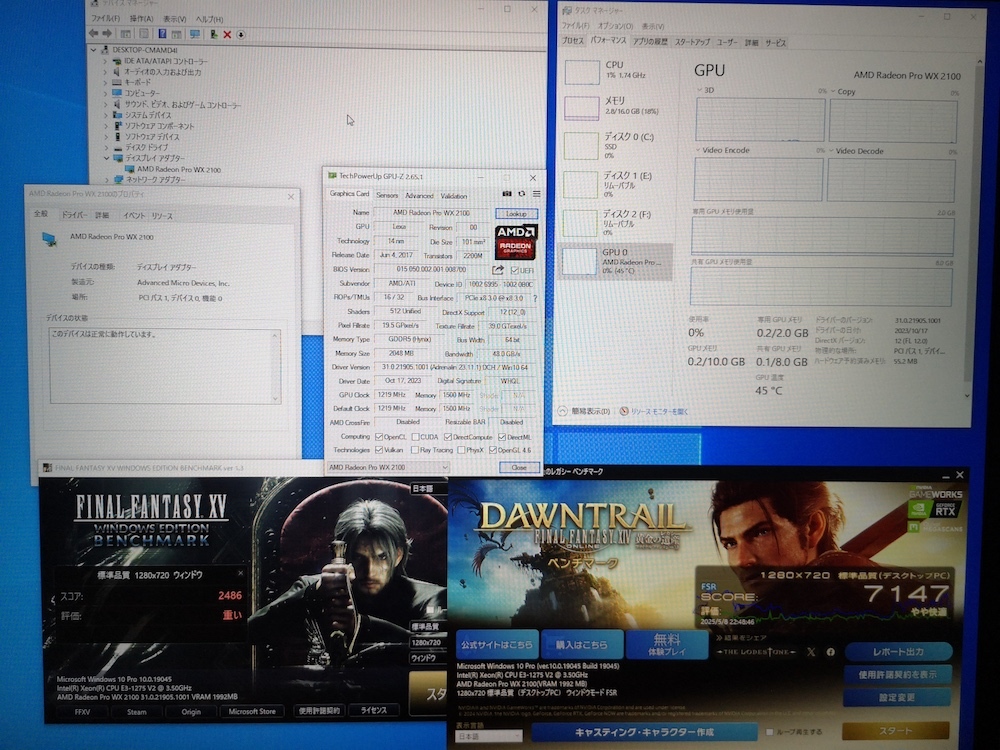Enable the ループ再生する checkbox in Dawntrail

[x=769, y=732]
